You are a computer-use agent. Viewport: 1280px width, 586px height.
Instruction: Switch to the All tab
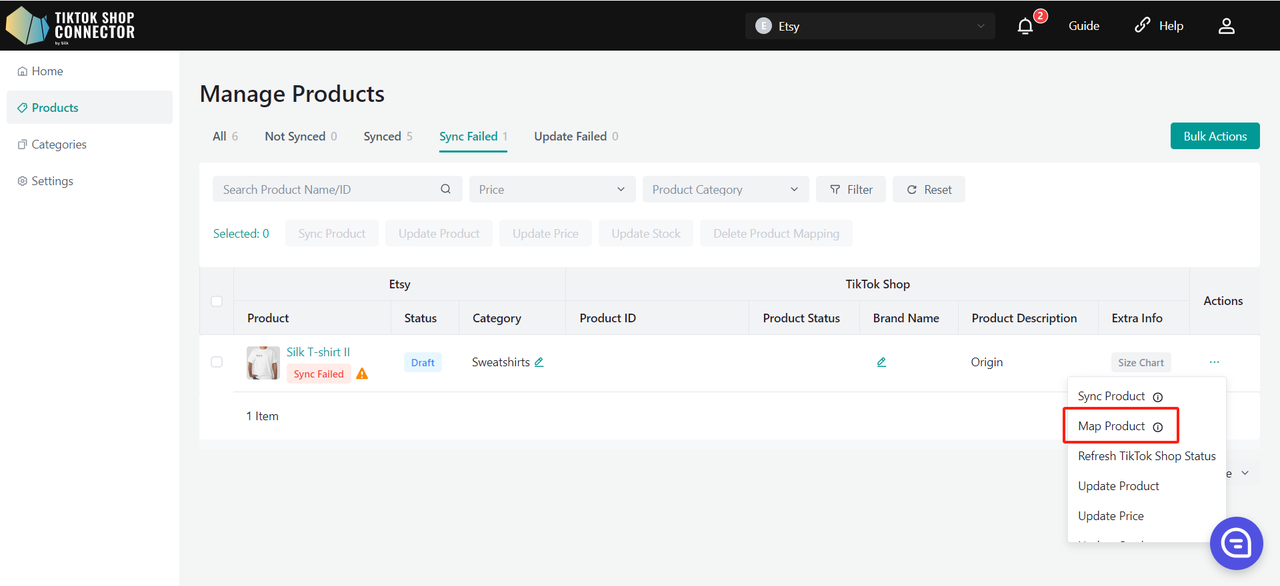point(225,136)
